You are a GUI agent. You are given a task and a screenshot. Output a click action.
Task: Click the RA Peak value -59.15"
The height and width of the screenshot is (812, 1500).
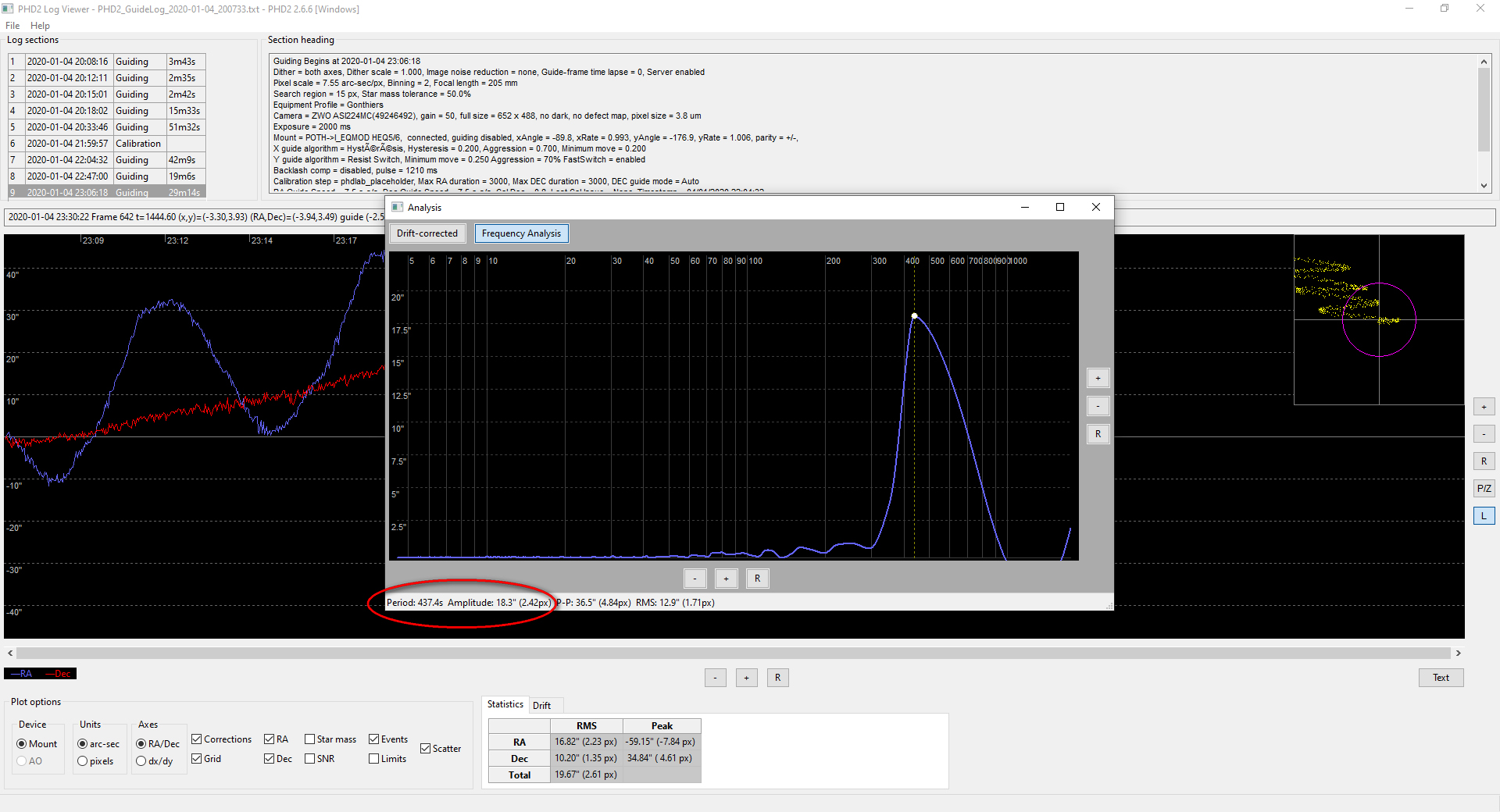(661, 742)
